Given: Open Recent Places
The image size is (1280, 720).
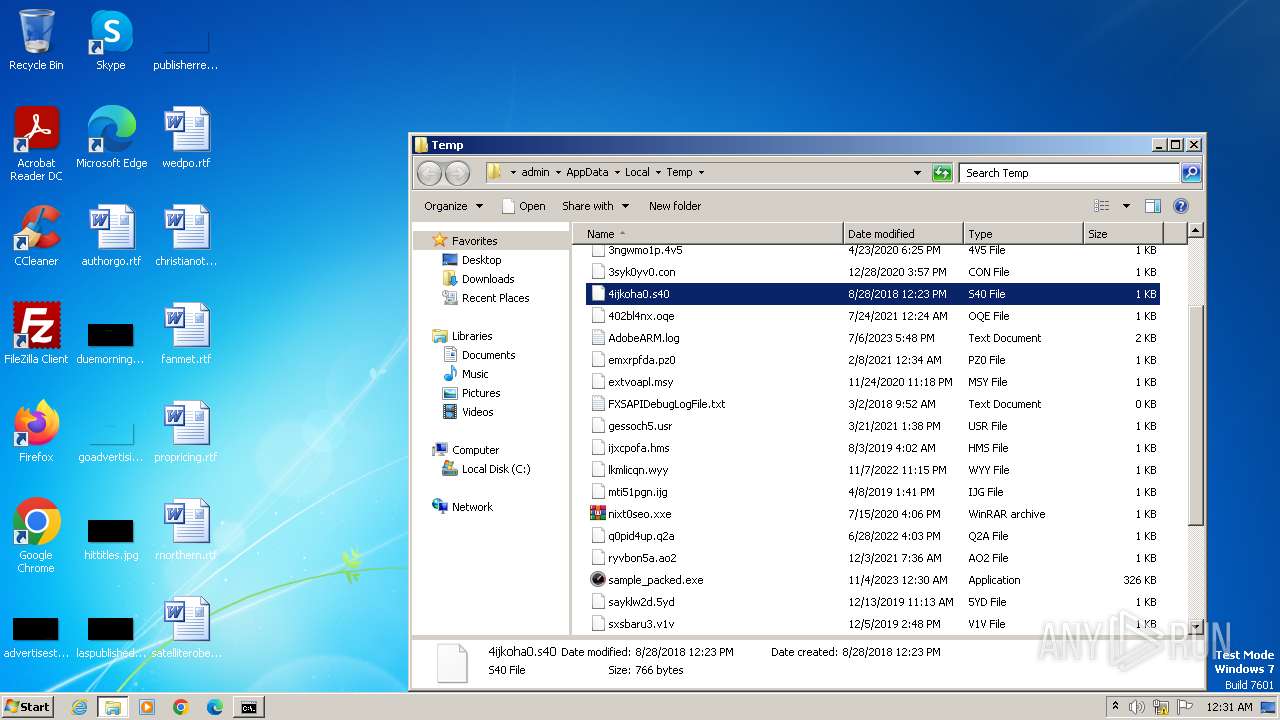Looking at the screenshot, I should coord(495,298).
